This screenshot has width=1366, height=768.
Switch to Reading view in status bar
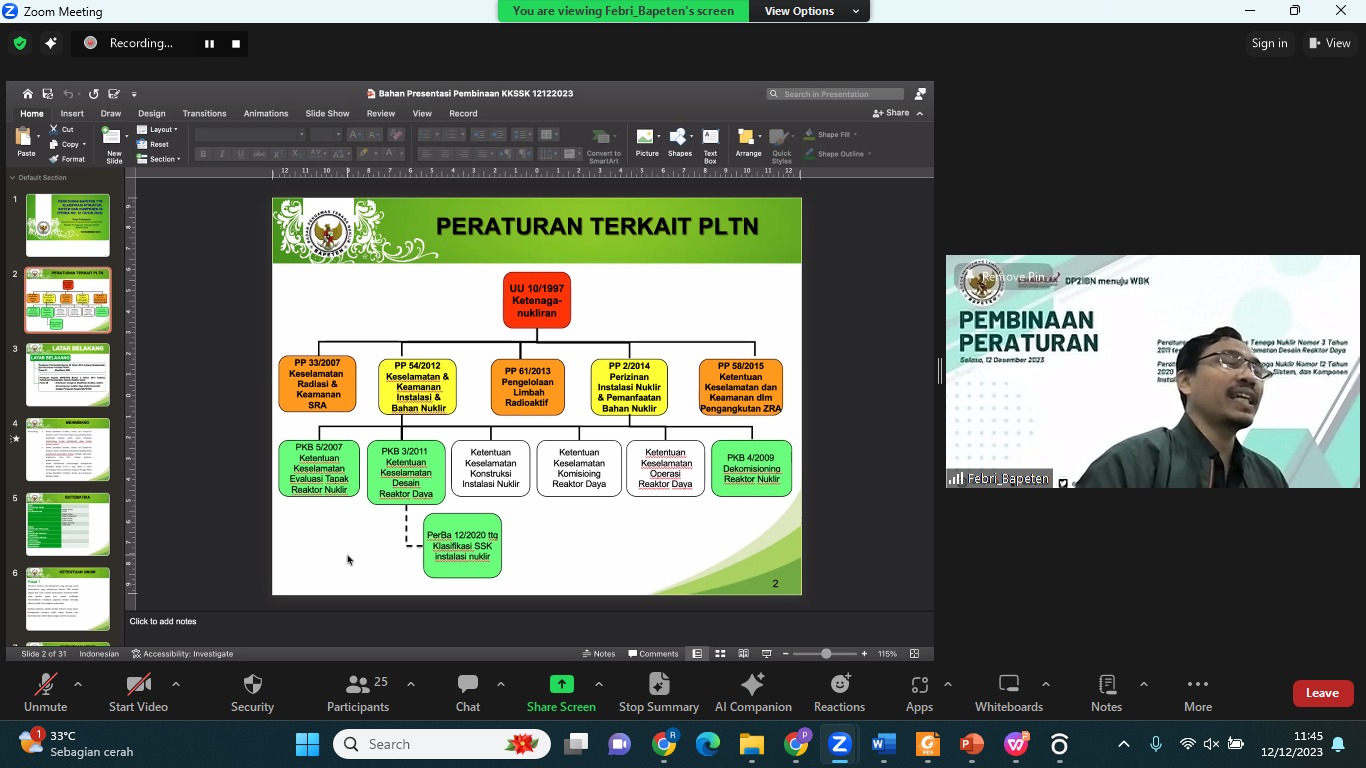click(743, 654)
